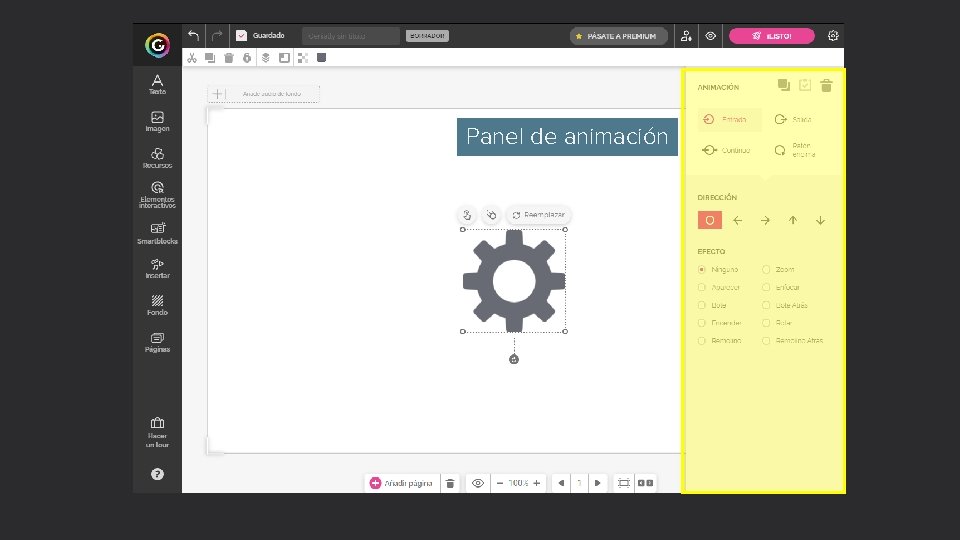Open the fill color swatch in toolbar
The width and height of the screenshot is (960, 540).
coord(321,58)
